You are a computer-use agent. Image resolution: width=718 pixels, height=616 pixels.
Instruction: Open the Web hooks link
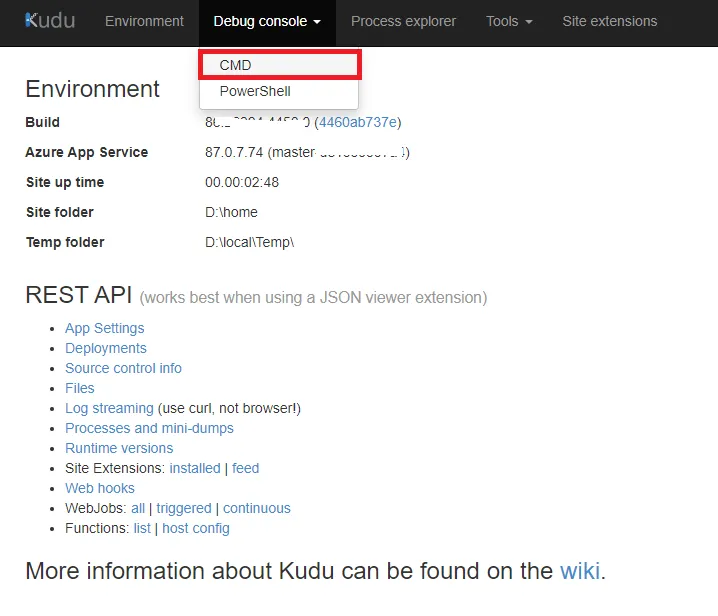coord(100,488)
